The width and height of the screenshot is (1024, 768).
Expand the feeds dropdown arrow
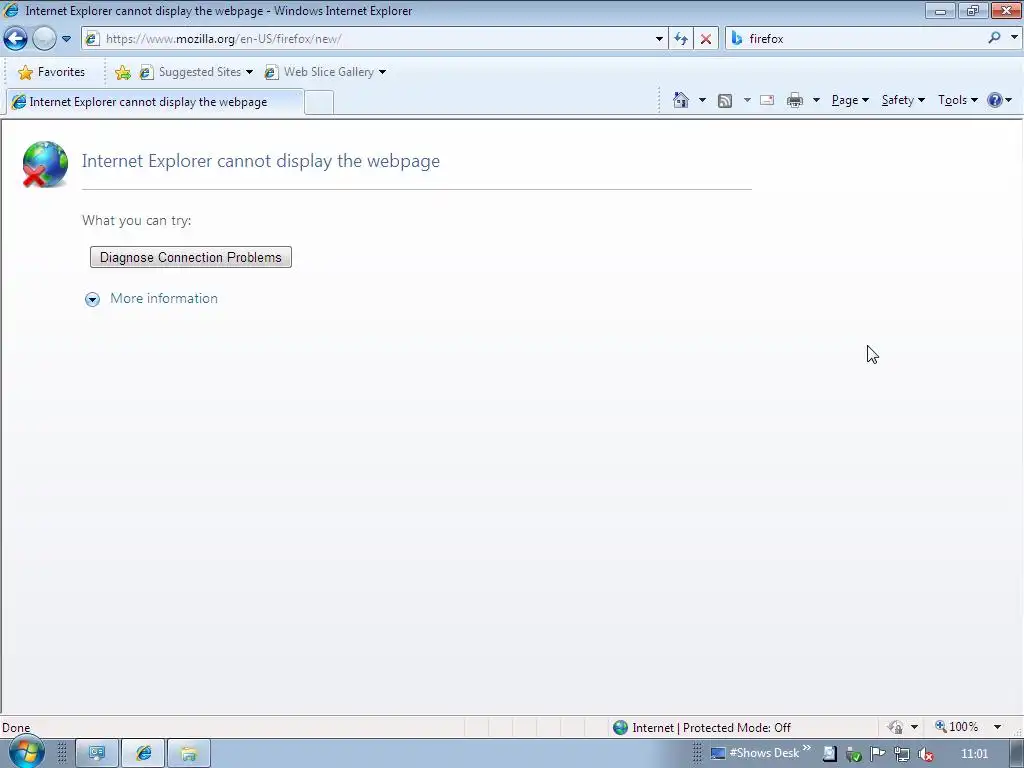tap(747, 100)
